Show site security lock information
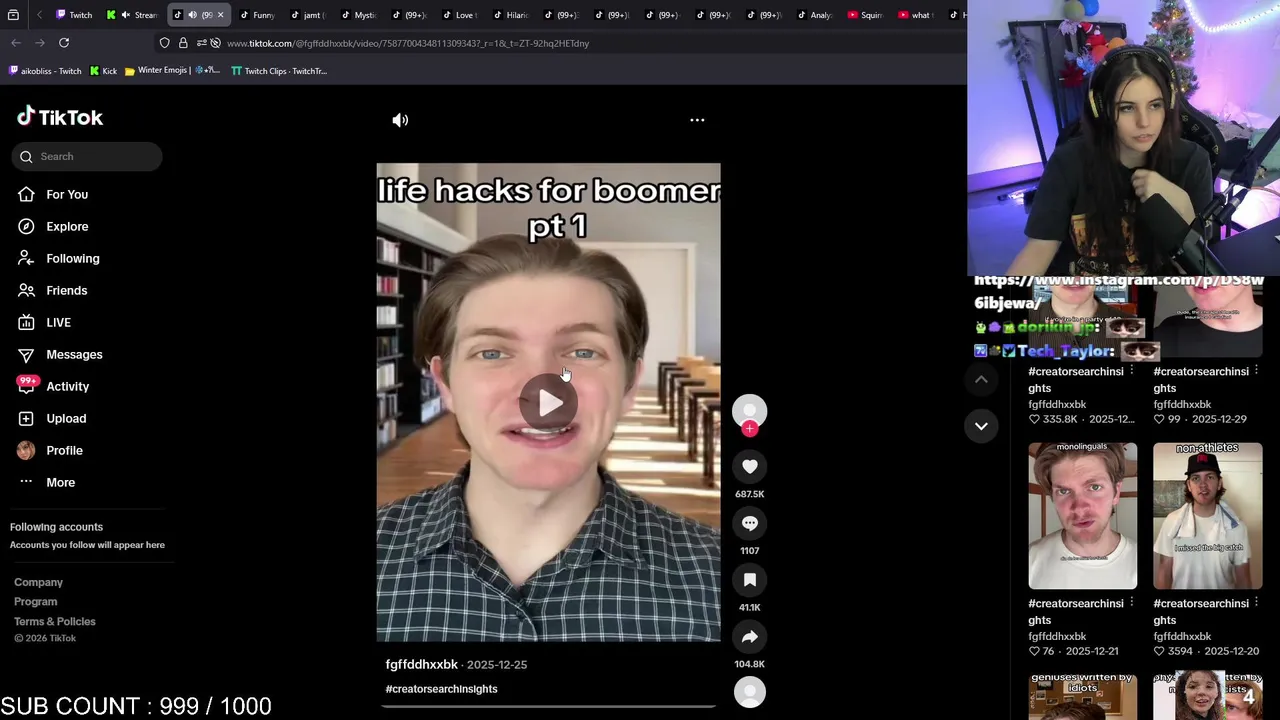1280x720 pixels. [x=183, y=43]
